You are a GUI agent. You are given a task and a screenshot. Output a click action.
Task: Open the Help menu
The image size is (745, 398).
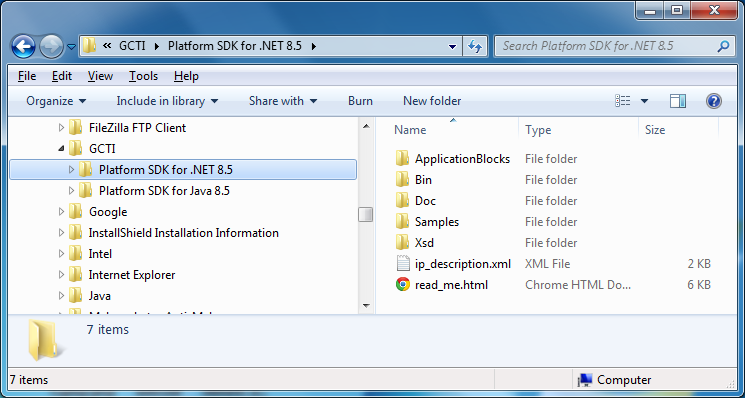186,76
